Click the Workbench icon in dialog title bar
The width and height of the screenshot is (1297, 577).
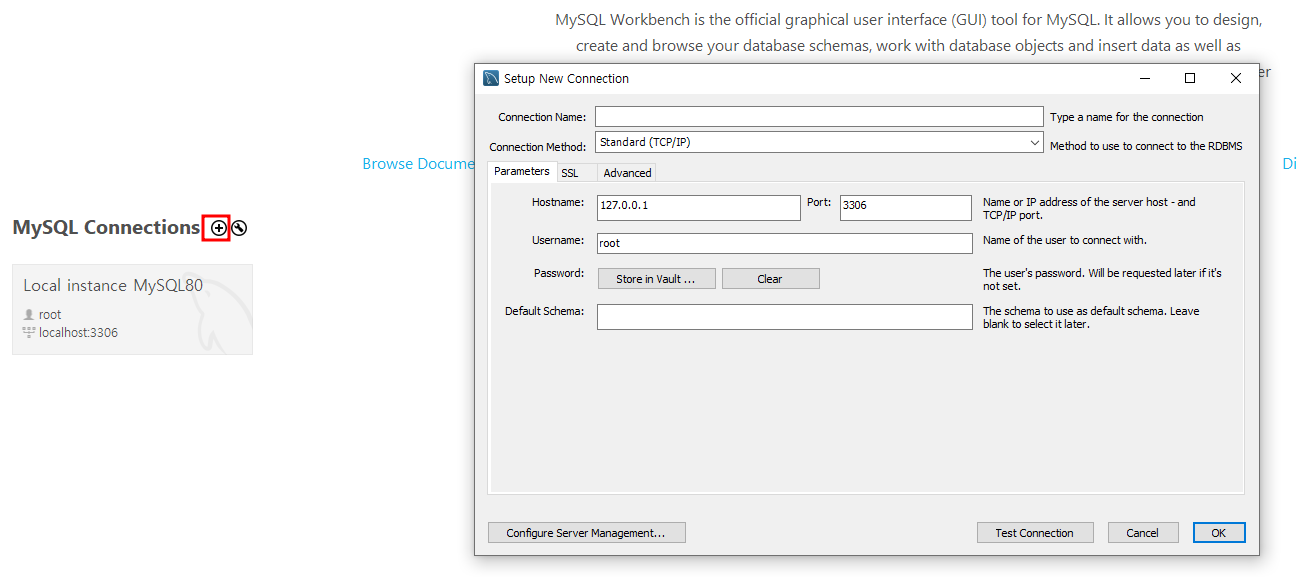point(491,78)
